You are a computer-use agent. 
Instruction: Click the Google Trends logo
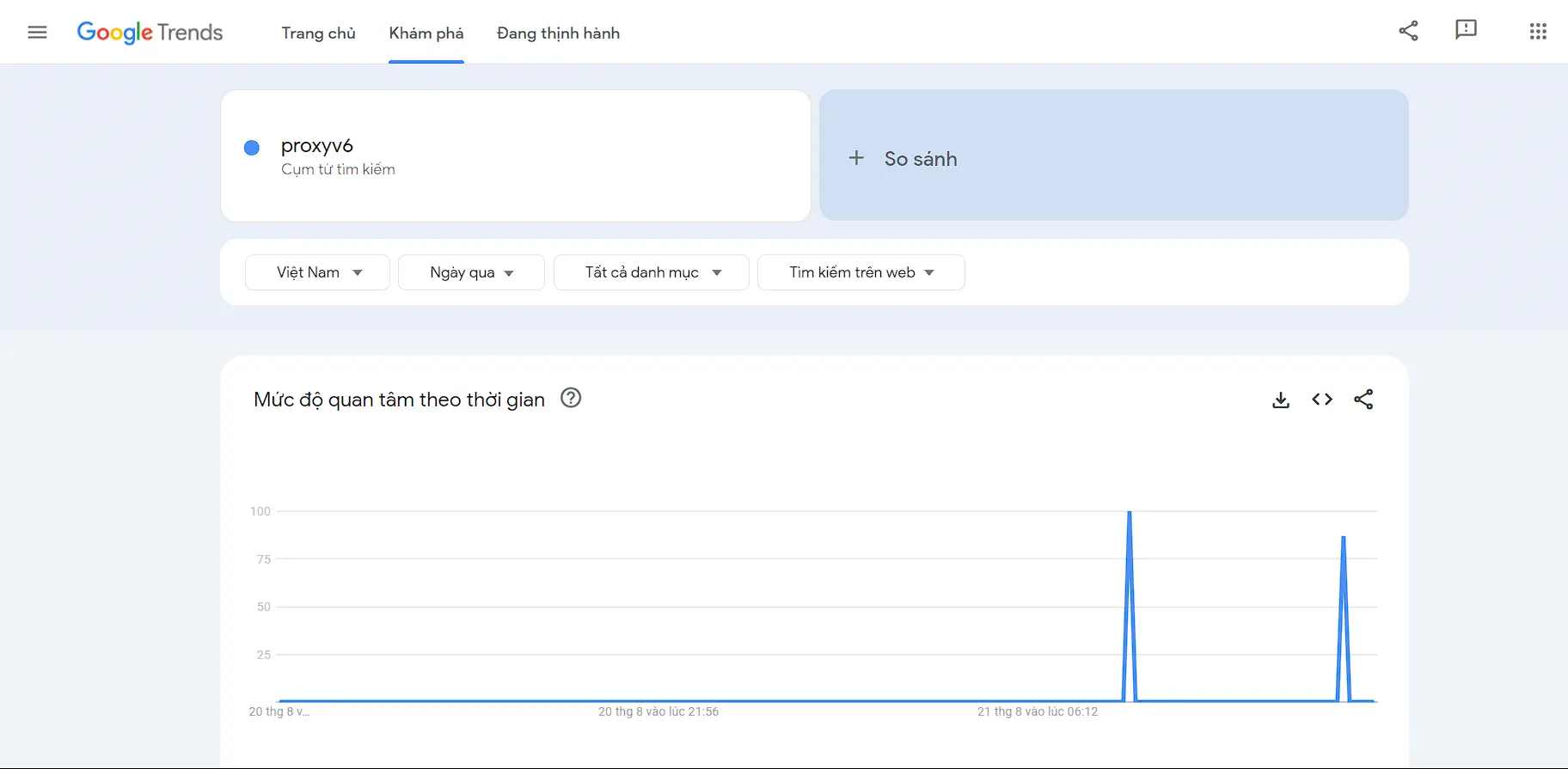pos(150,33)
